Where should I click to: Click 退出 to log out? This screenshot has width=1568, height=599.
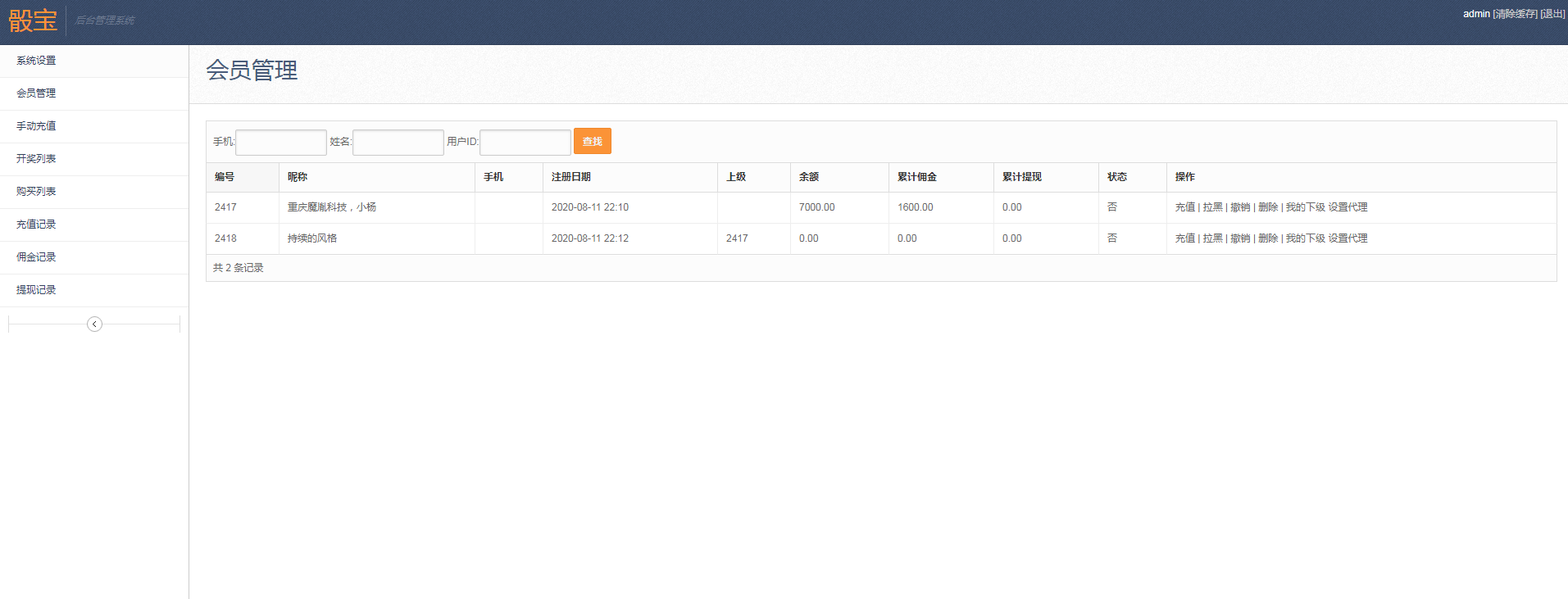[x=1552, y=14]
